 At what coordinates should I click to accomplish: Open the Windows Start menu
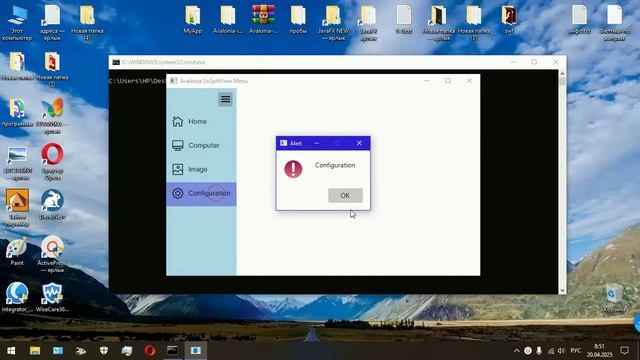click(11, 351)
